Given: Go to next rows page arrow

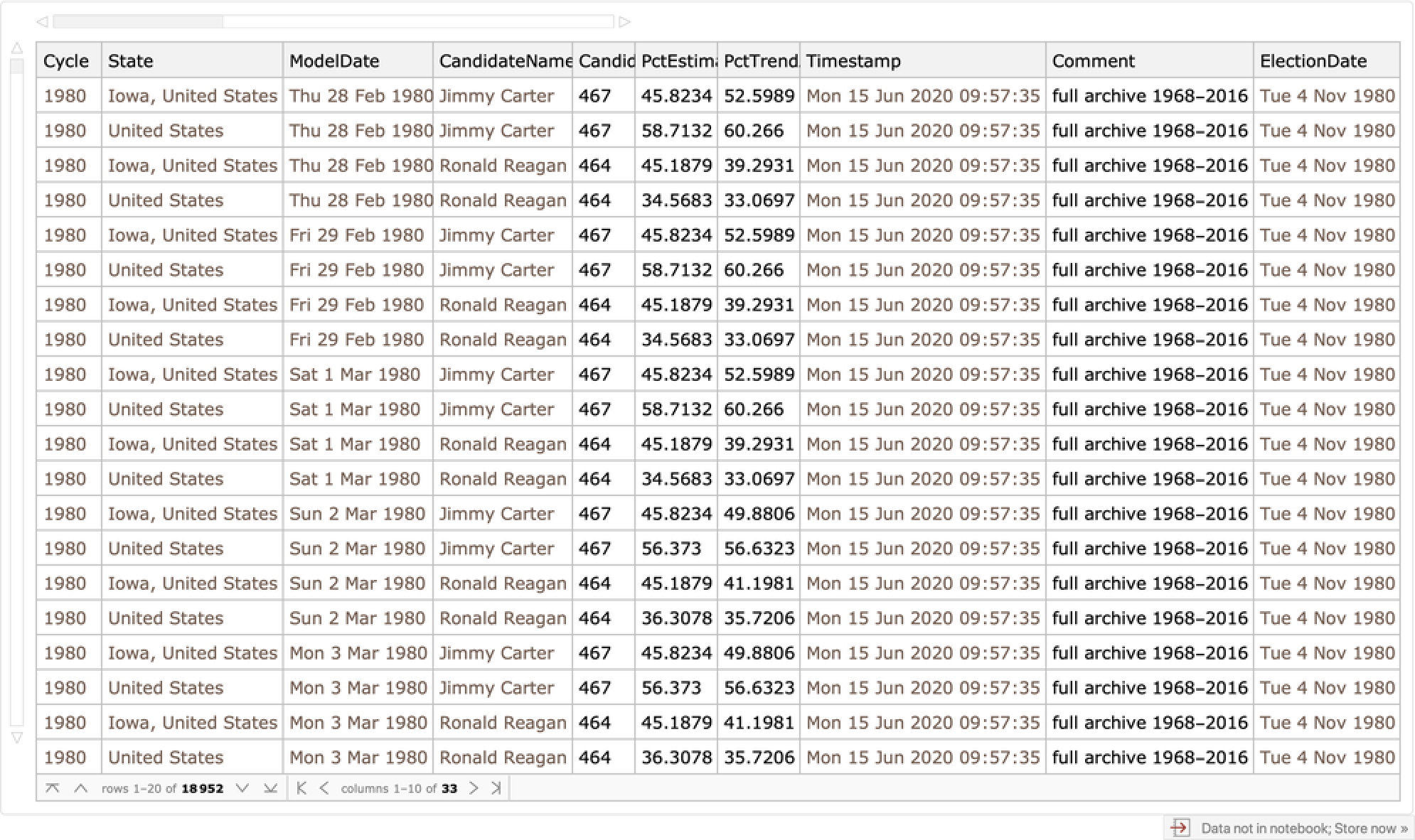Looking at the screenshot, I should [242, 788].
